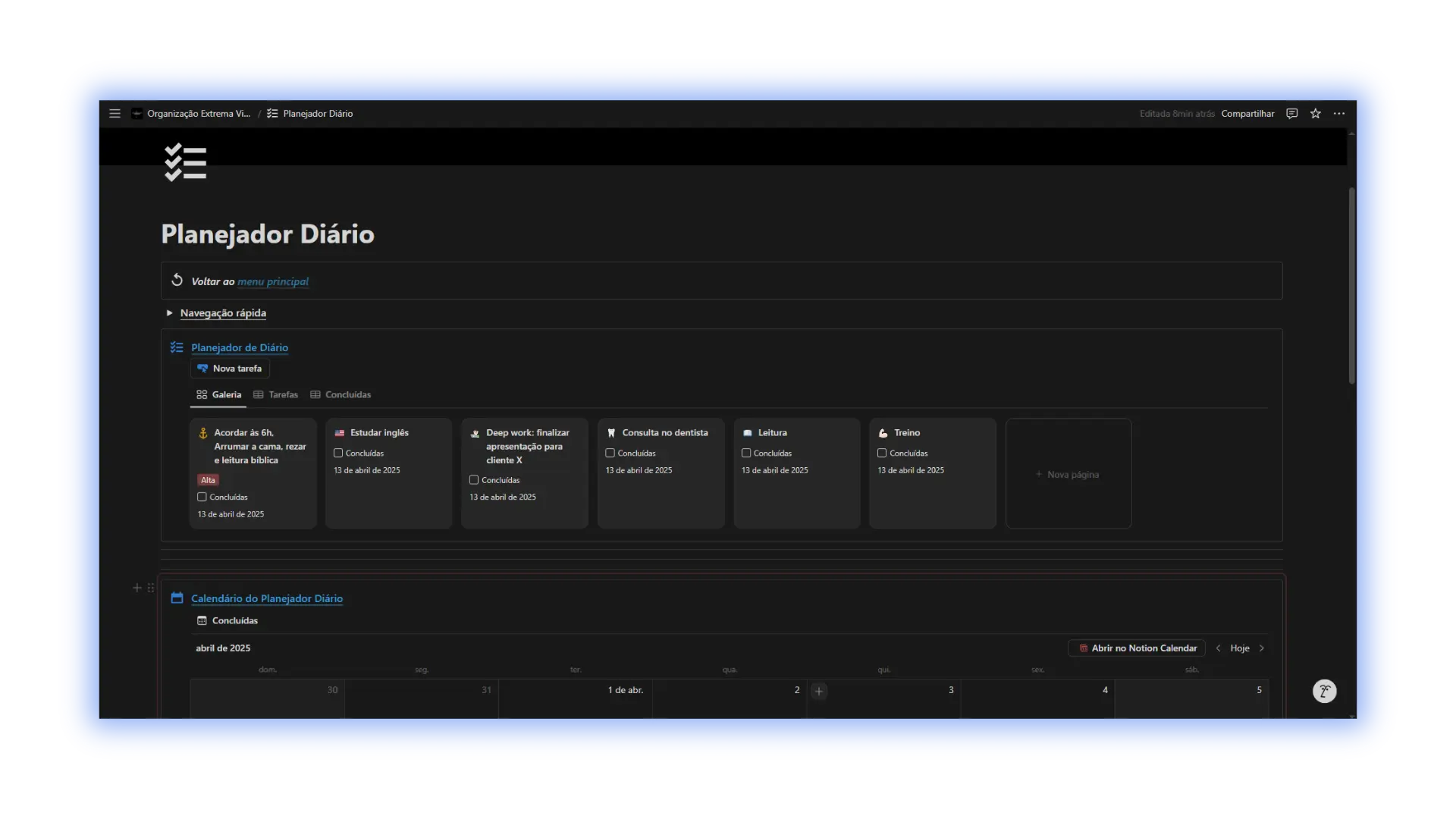Check Concluídas on Acordar às 6h card
Screen dimensions: 1456x819
point(202,497)
